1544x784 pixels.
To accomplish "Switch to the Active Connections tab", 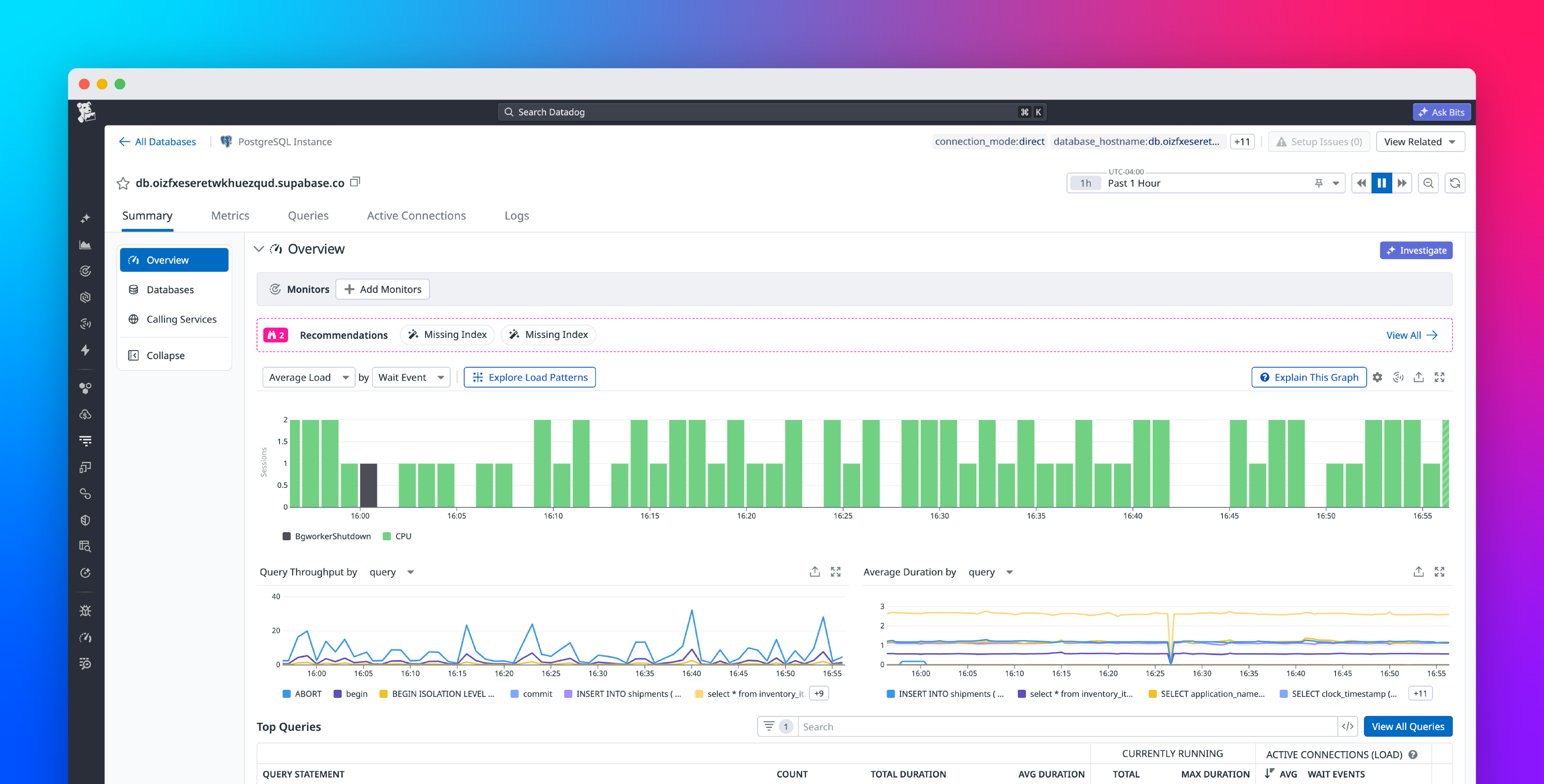I will 416,216.
